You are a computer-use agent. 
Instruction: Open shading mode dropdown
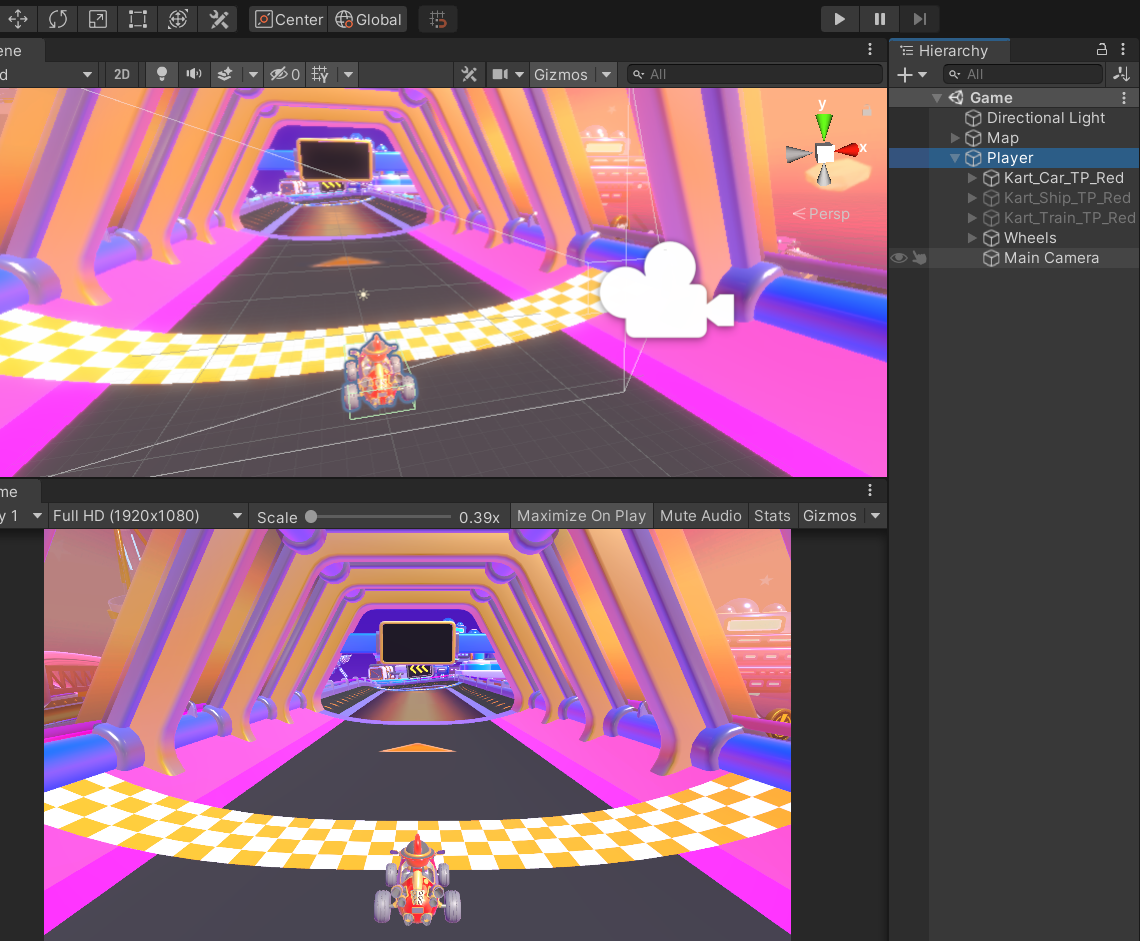[x=47, y=74]
